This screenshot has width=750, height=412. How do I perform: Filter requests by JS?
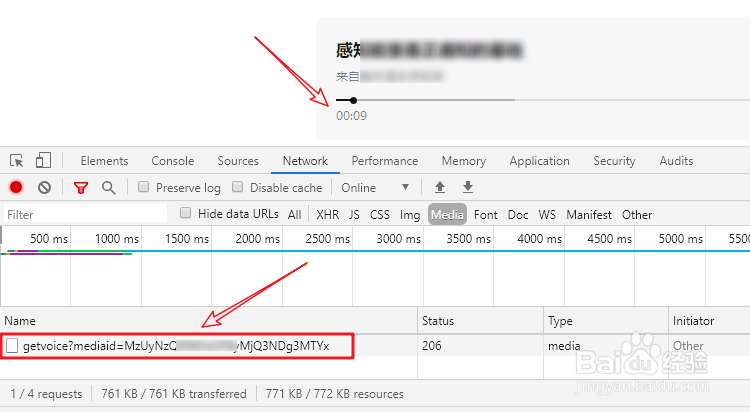point(354,215)
